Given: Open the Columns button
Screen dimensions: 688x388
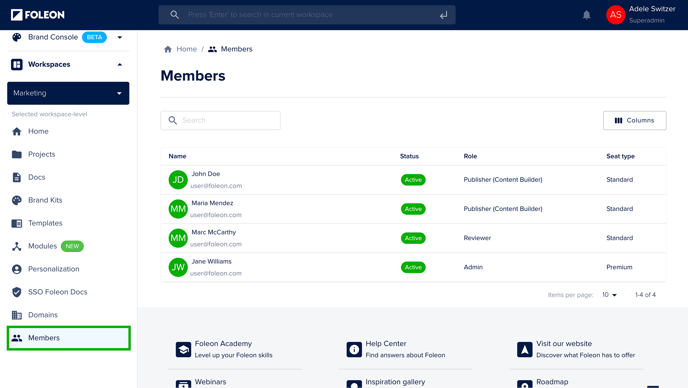Looking at the screenshot, I should (634, 120).
